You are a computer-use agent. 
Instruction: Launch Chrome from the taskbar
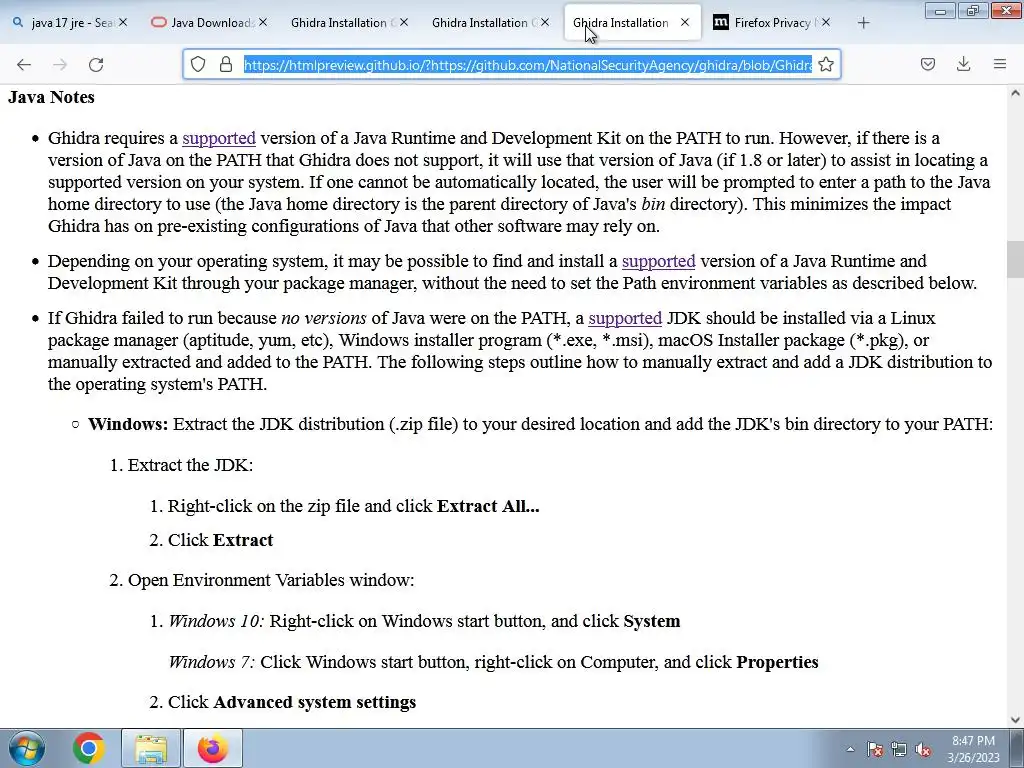point(89,748)
